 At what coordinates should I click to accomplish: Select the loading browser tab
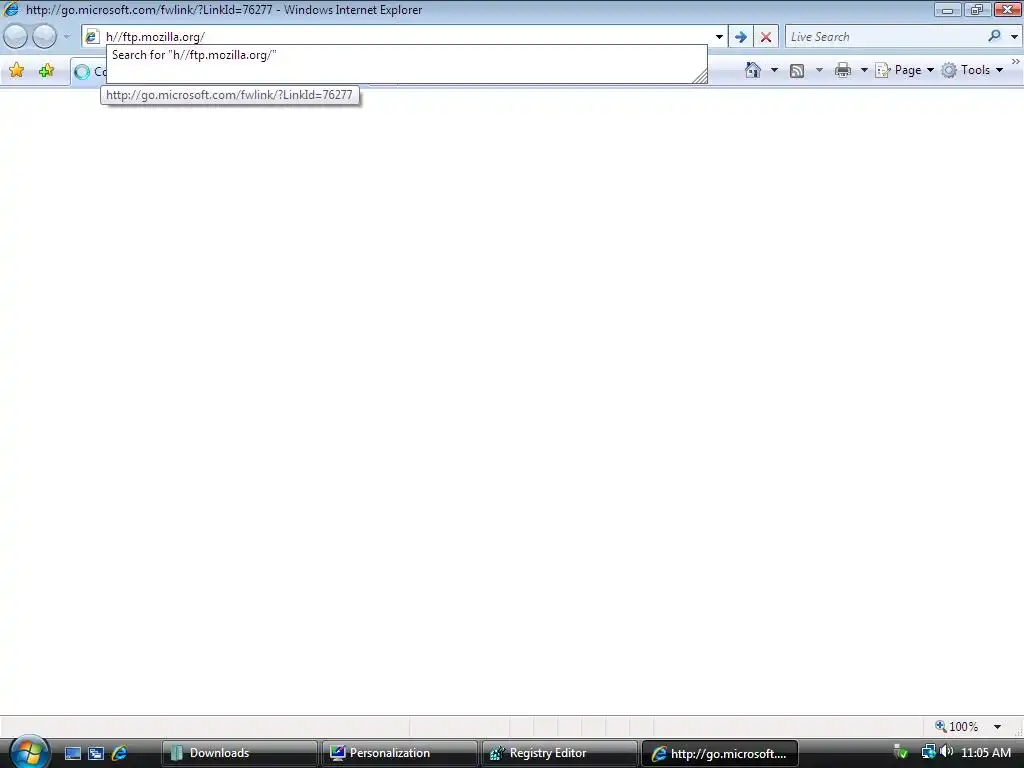coord(88,72)
